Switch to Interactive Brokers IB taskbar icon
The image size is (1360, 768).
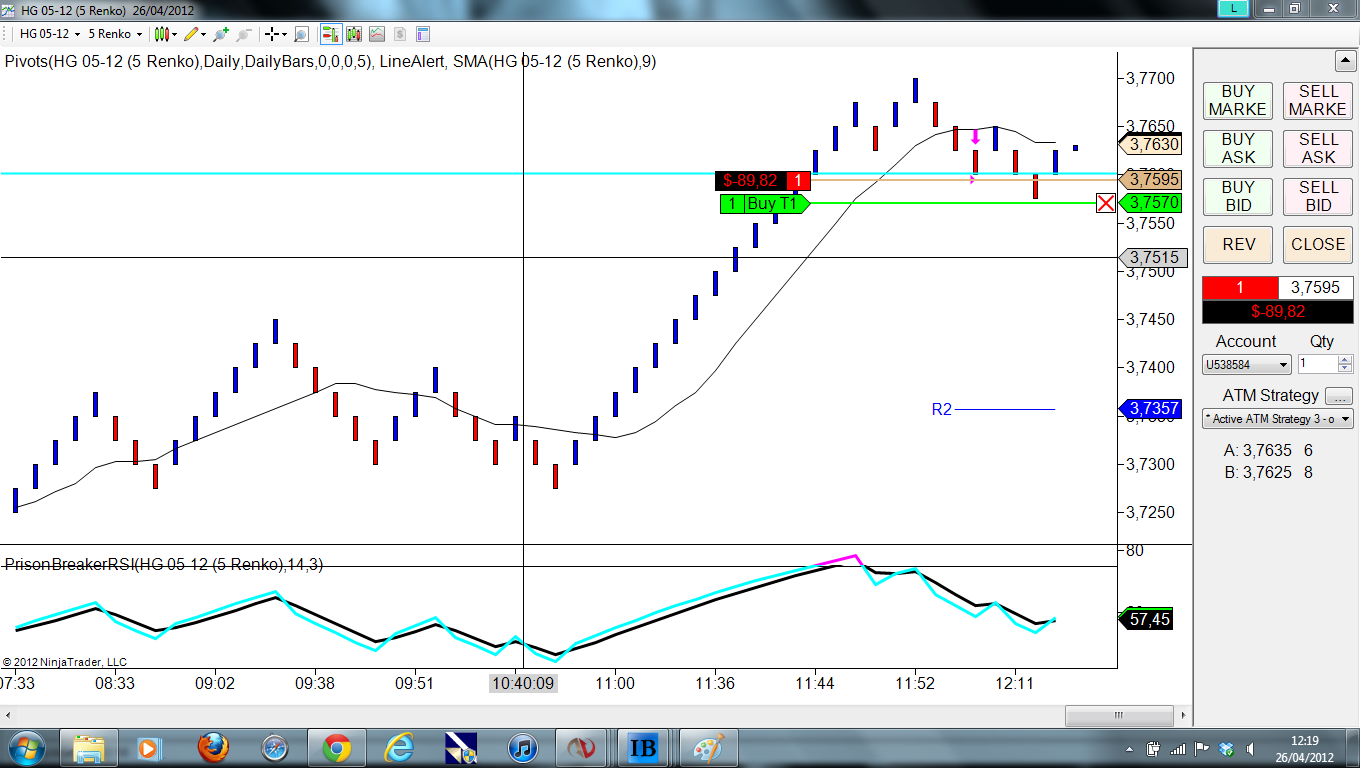tap(645, 747)
